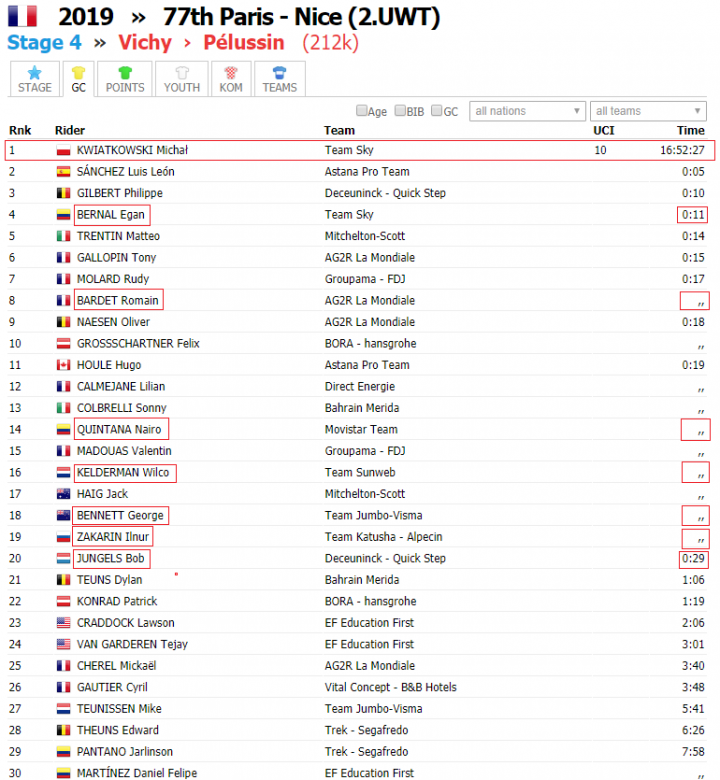
Task: Click Belgian flag next to Gilbert Philippe
Action: point(63,193)
